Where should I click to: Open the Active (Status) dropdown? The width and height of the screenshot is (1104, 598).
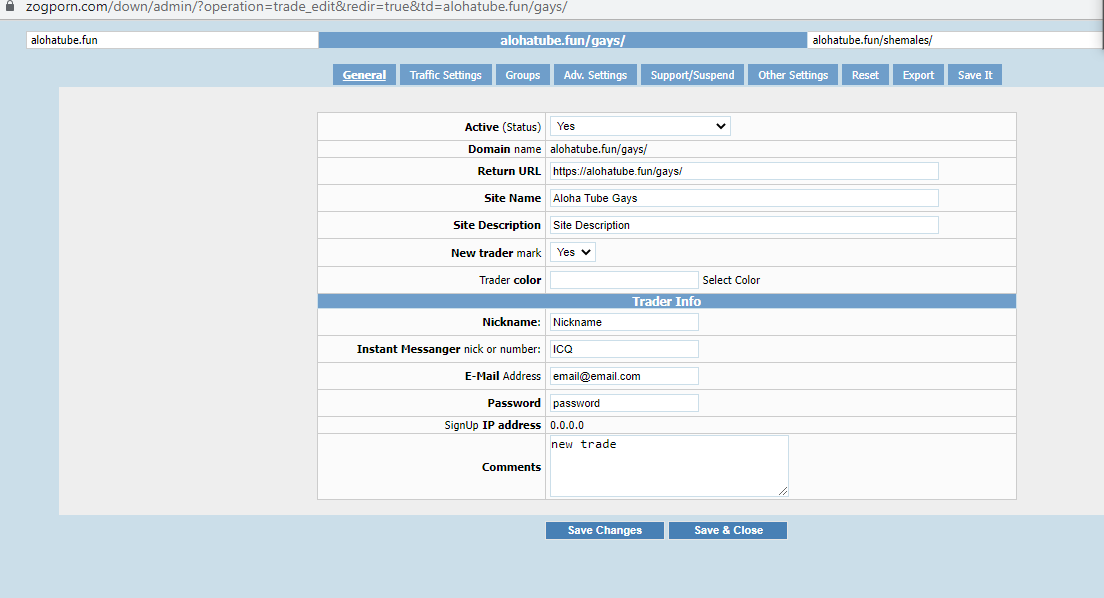[640, 126]
